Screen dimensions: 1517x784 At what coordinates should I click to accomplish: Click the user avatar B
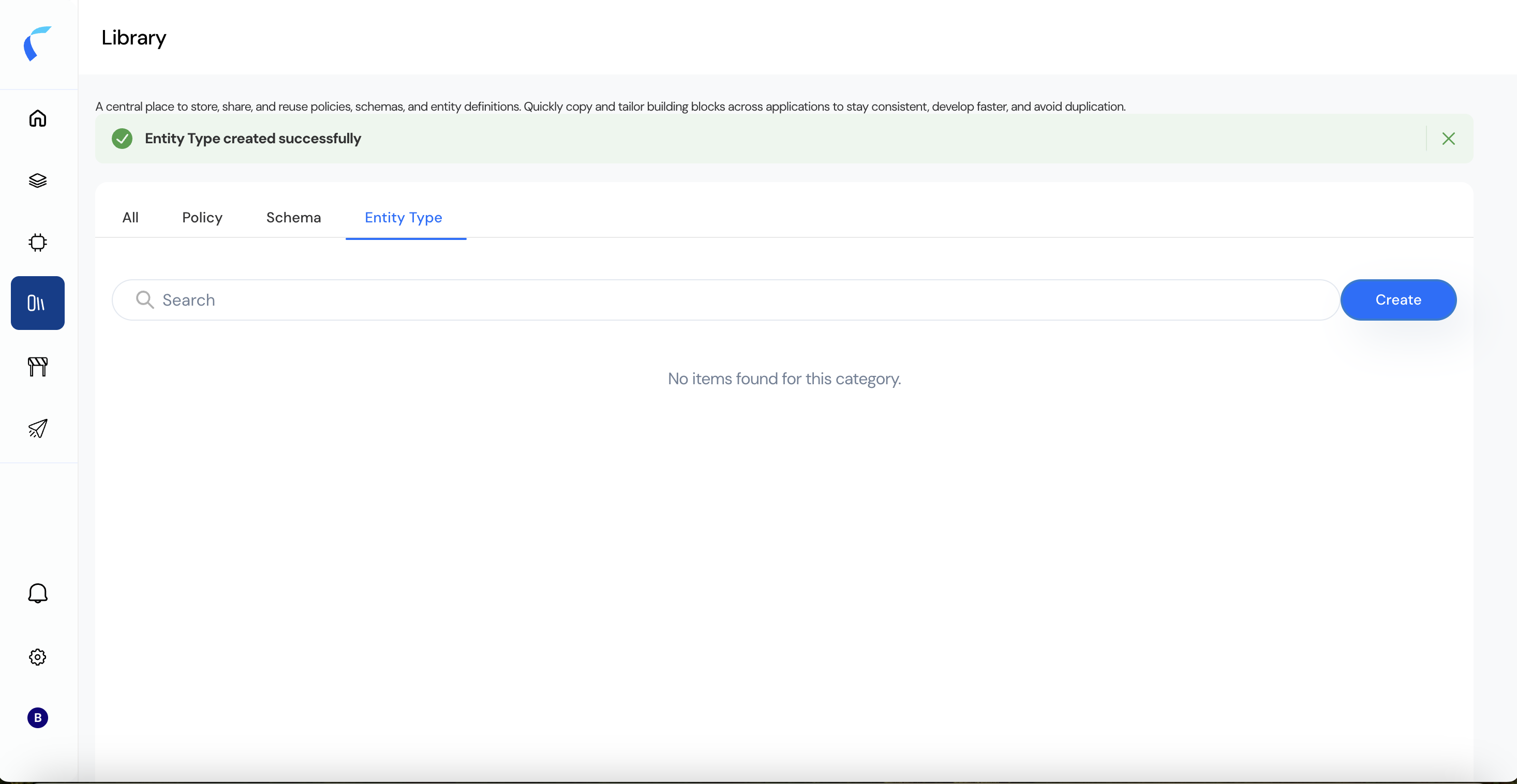[38, 717]
